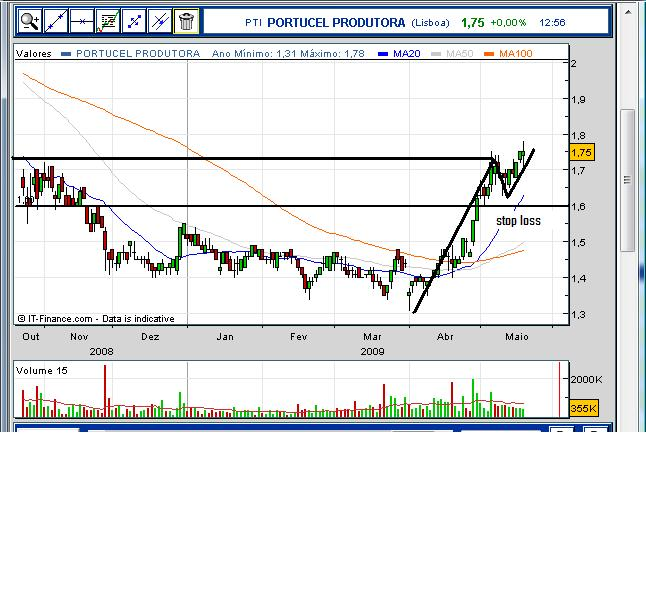Select the move-points dashed line tool

click(x=134, y=21)
